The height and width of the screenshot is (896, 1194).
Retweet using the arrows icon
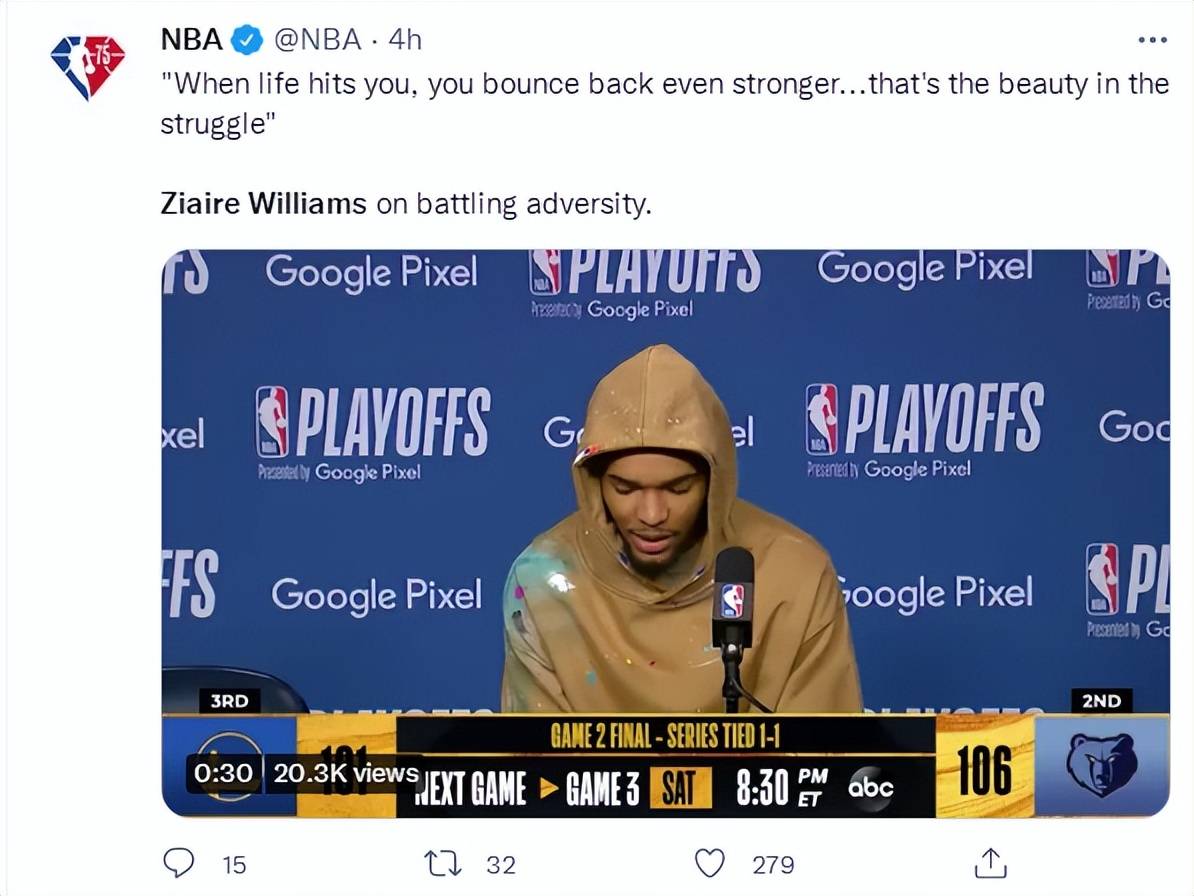442,864
